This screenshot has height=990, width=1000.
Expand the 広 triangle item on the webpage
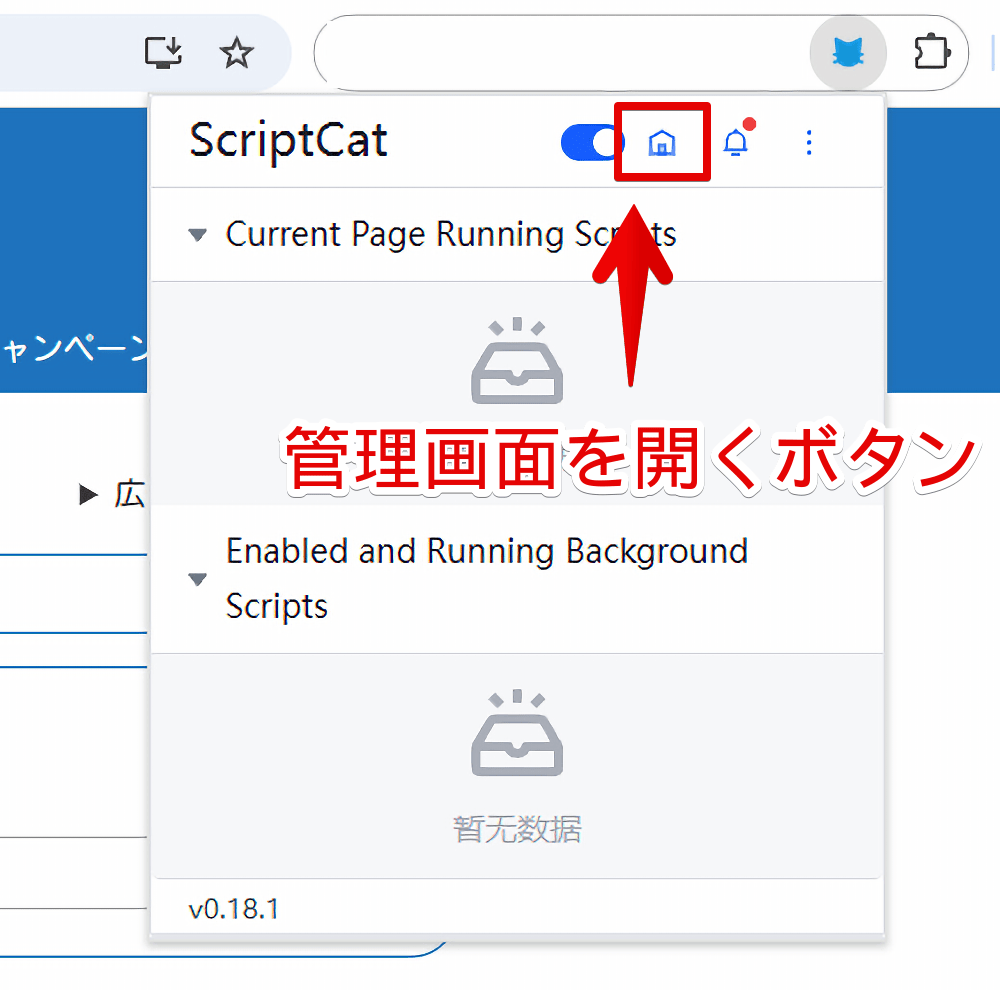coord(88,494)
